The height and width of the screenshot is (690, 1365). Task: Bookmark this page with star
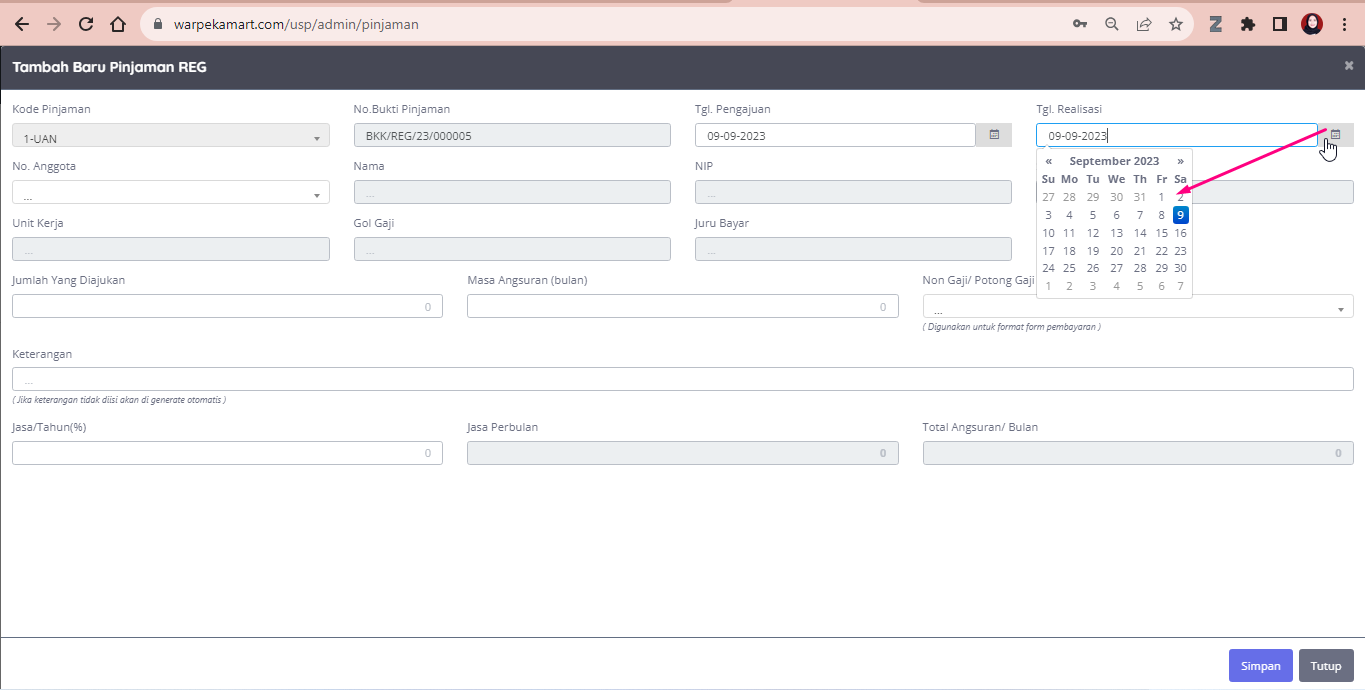point(1176,24)
